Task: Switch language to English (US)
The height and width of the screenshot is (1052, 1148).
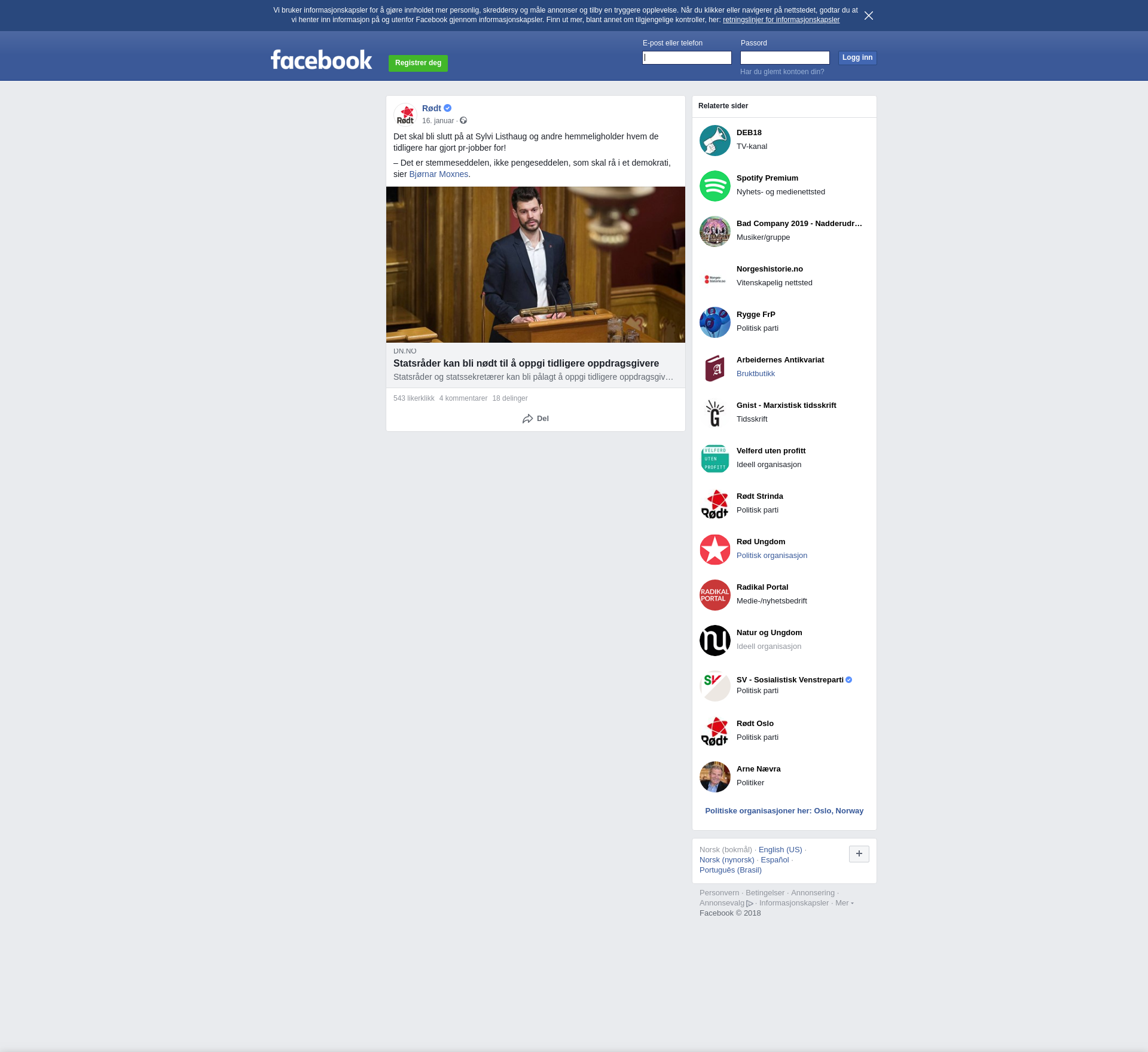Action: tap(780, 850)
